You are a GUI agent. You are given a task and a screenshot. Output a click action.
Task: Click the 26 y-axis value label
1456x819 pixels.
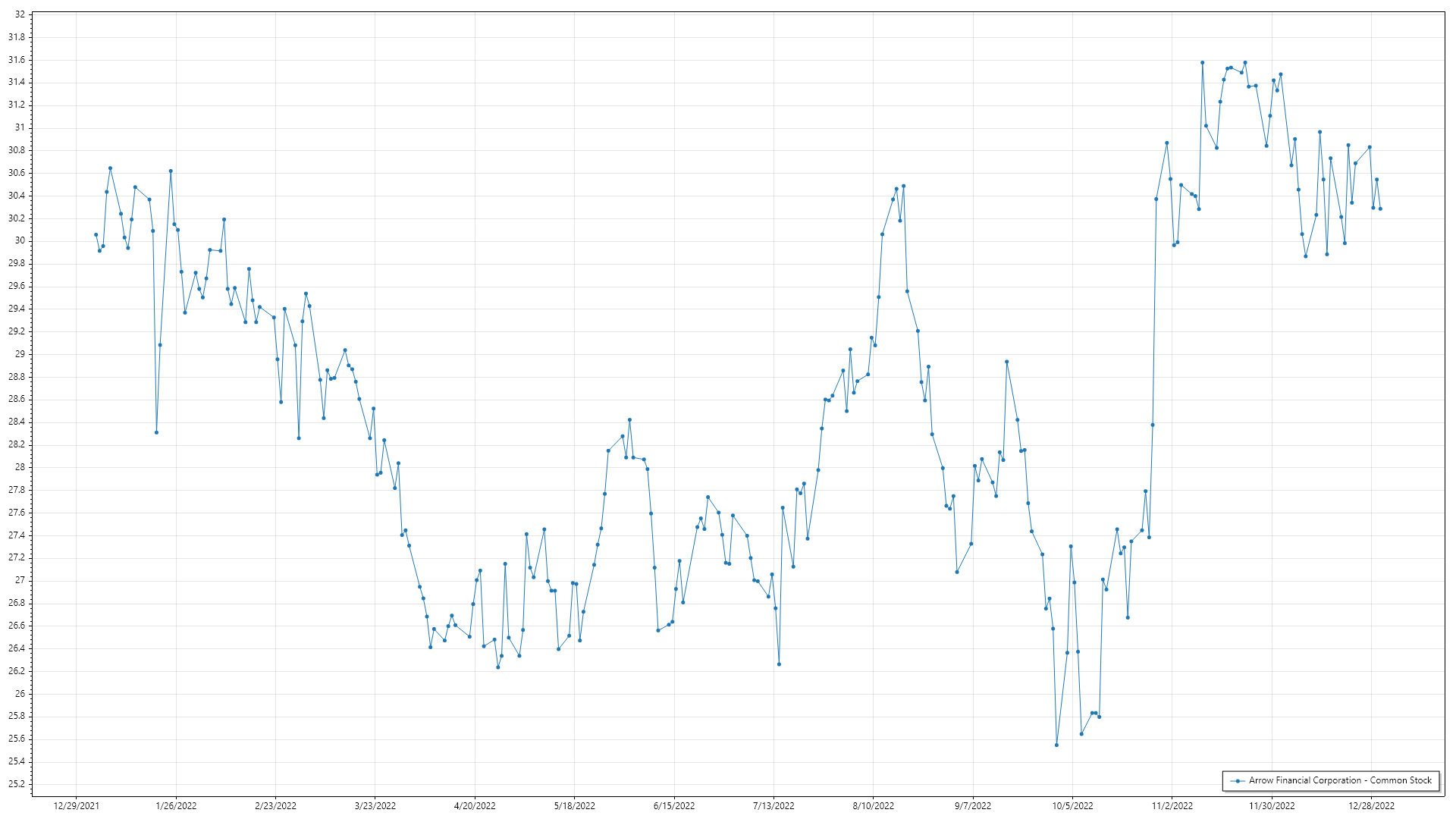pos(20,694)
